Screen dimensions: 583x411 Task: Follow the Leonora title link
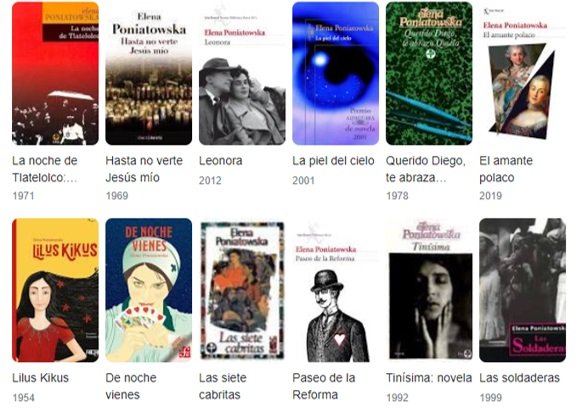click(220, 161)
